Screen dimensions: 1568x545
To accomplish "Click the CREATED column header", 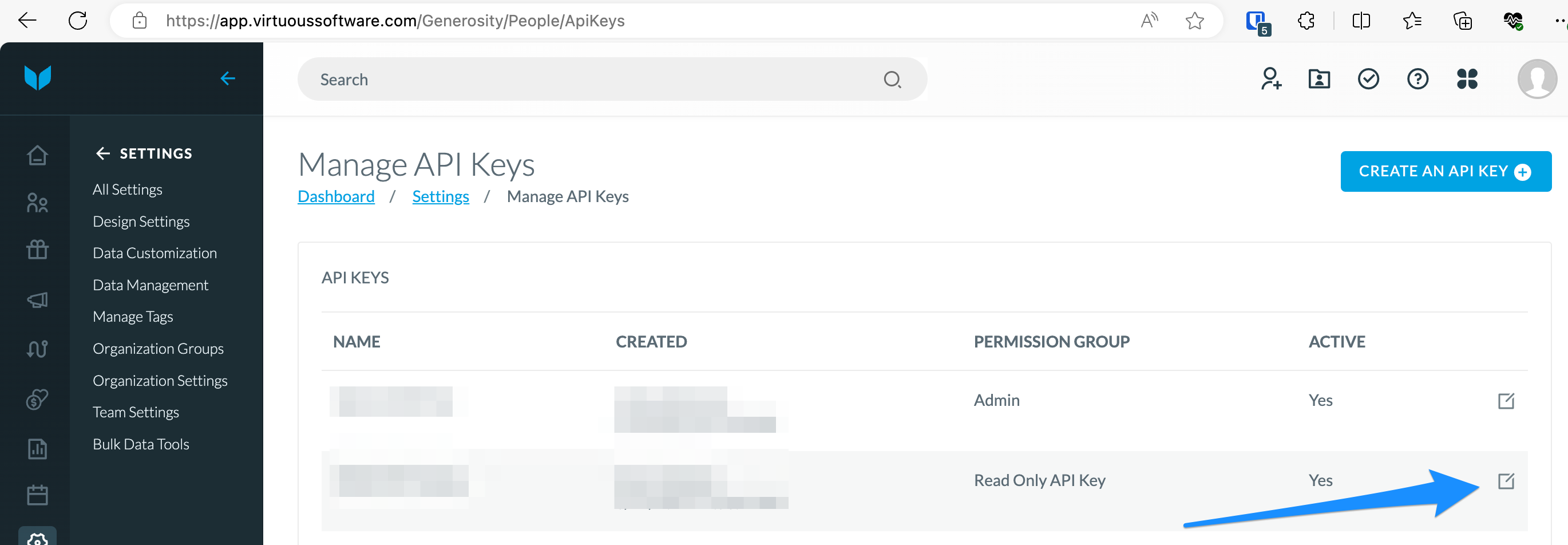I will click(651, 342).
